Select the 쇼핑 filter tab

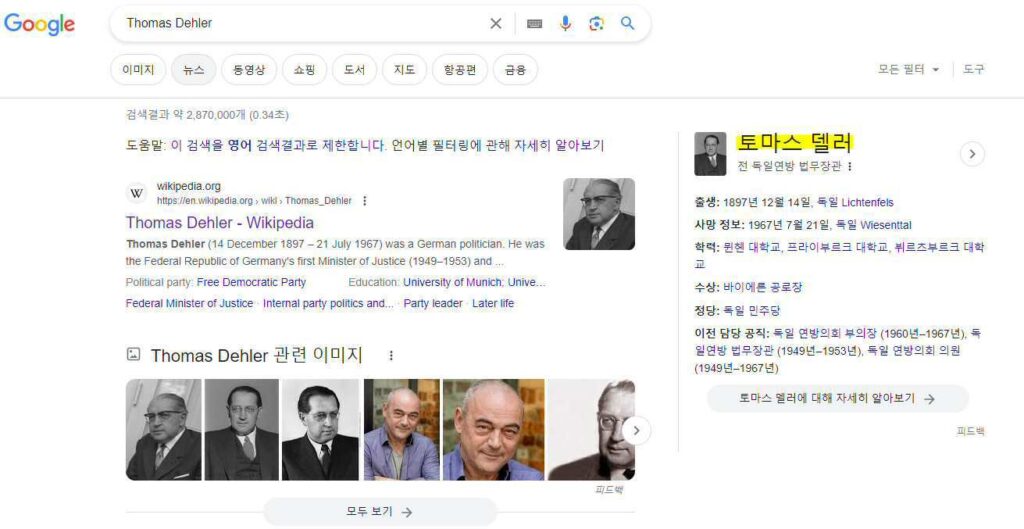pos(304,70)
